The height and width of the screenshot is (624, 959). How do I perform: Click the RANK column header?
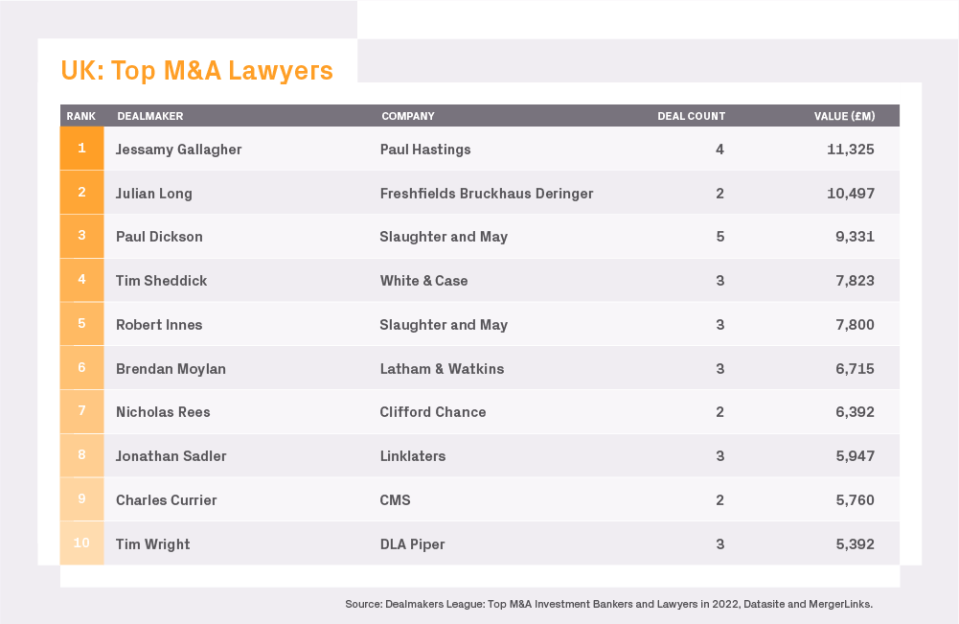(81, 116)
